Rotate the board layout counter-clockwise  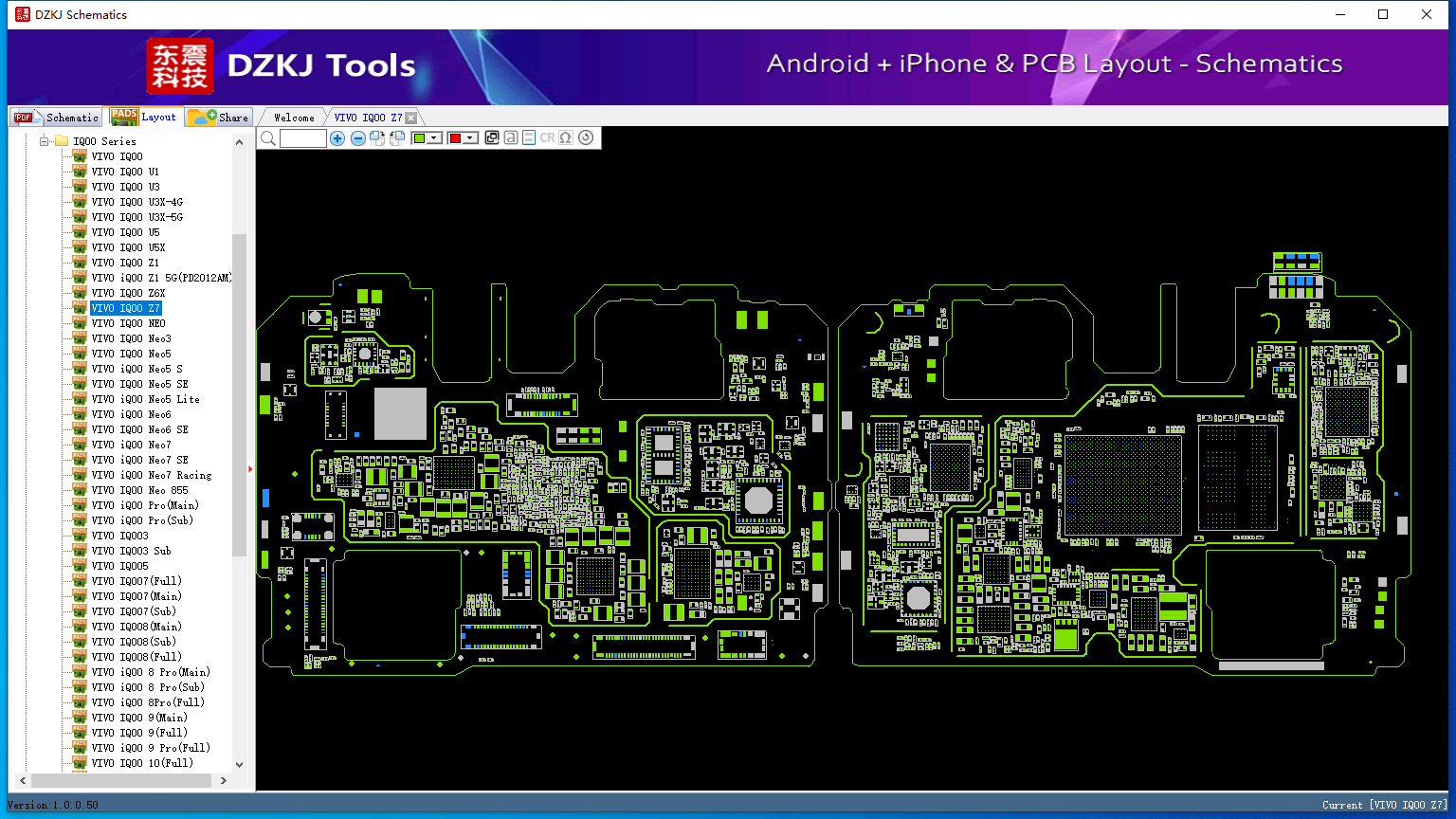coord(397,138)
